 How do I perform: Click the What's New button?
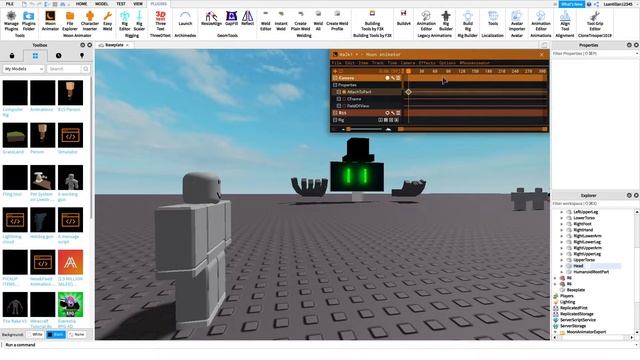572,4
